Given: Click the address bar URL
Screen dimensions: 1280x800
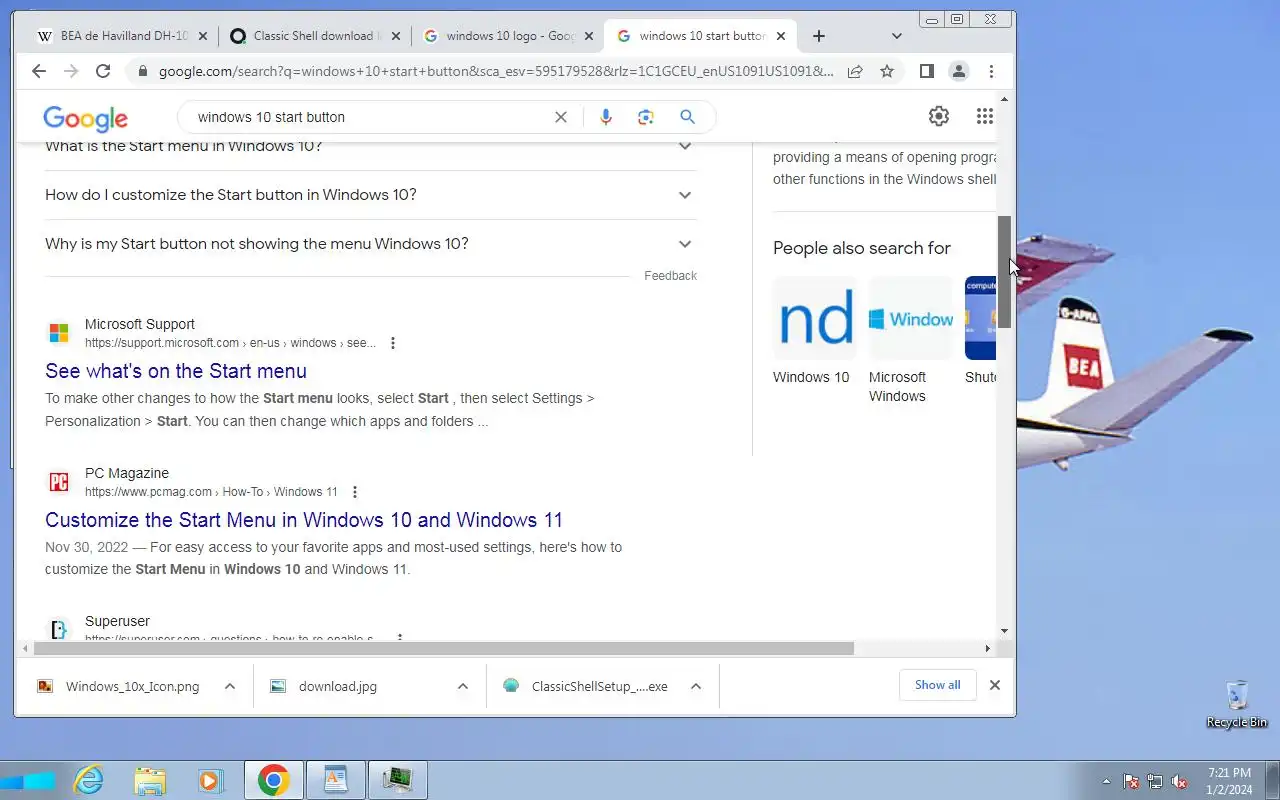Looking at the screenshot, I should (495, 71).
